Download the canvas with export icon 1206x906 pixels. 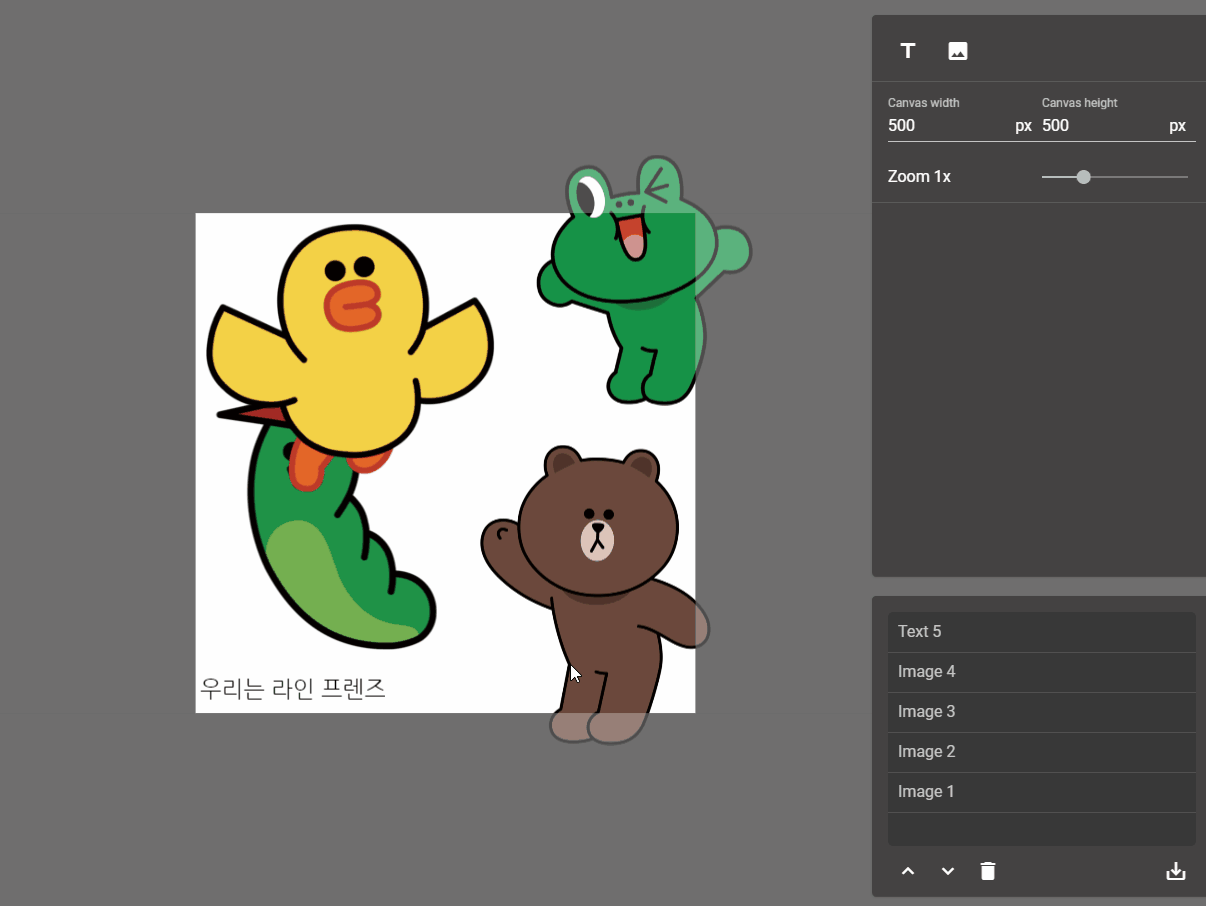tap(1176, 871)
